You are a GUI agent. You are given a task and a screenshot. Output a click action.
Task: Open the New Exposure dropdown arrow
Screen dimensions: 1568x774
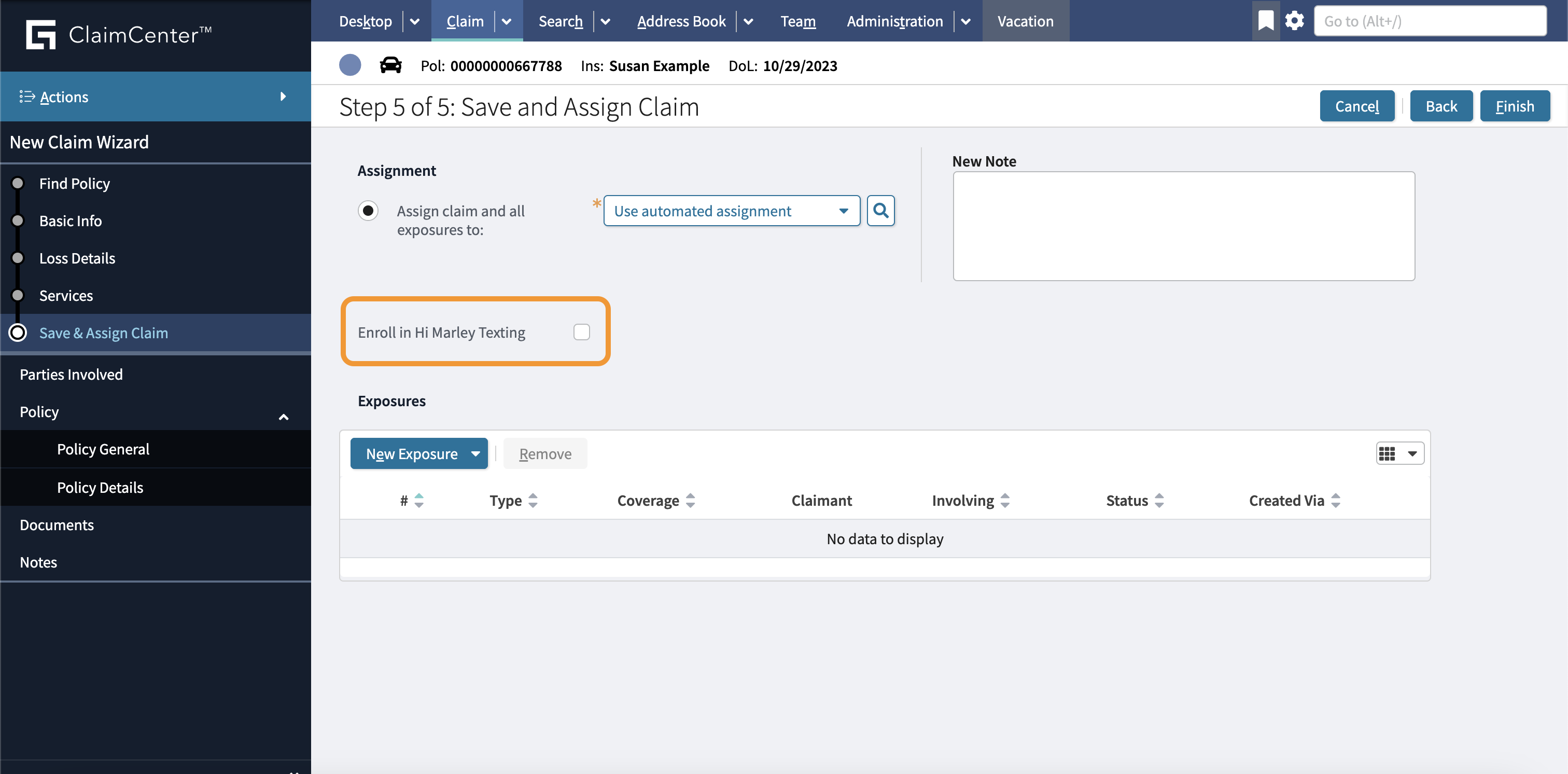(475, 453)
